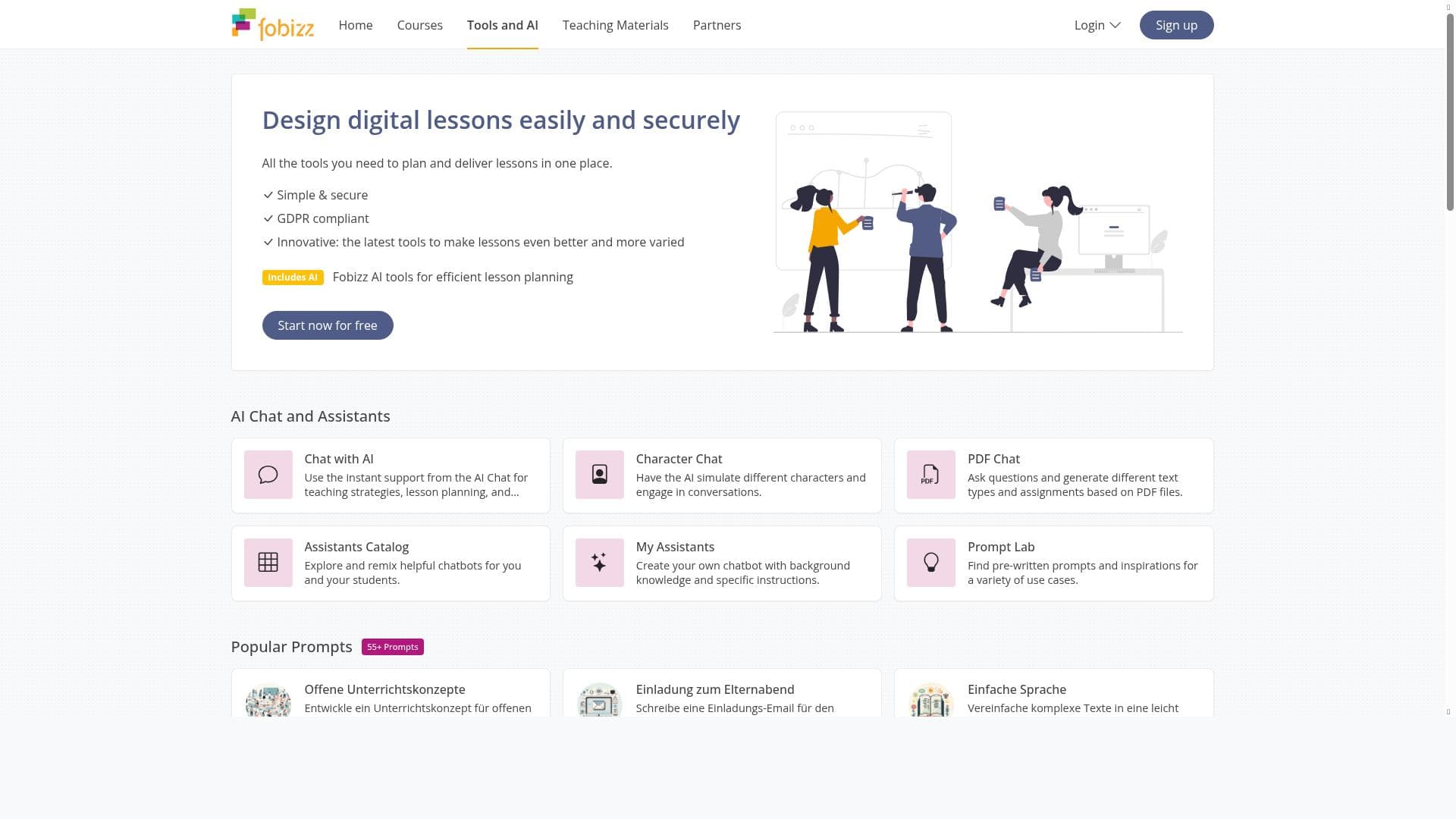
Task: Open the Teaching Materials menu item
Action: click(615, 25)
